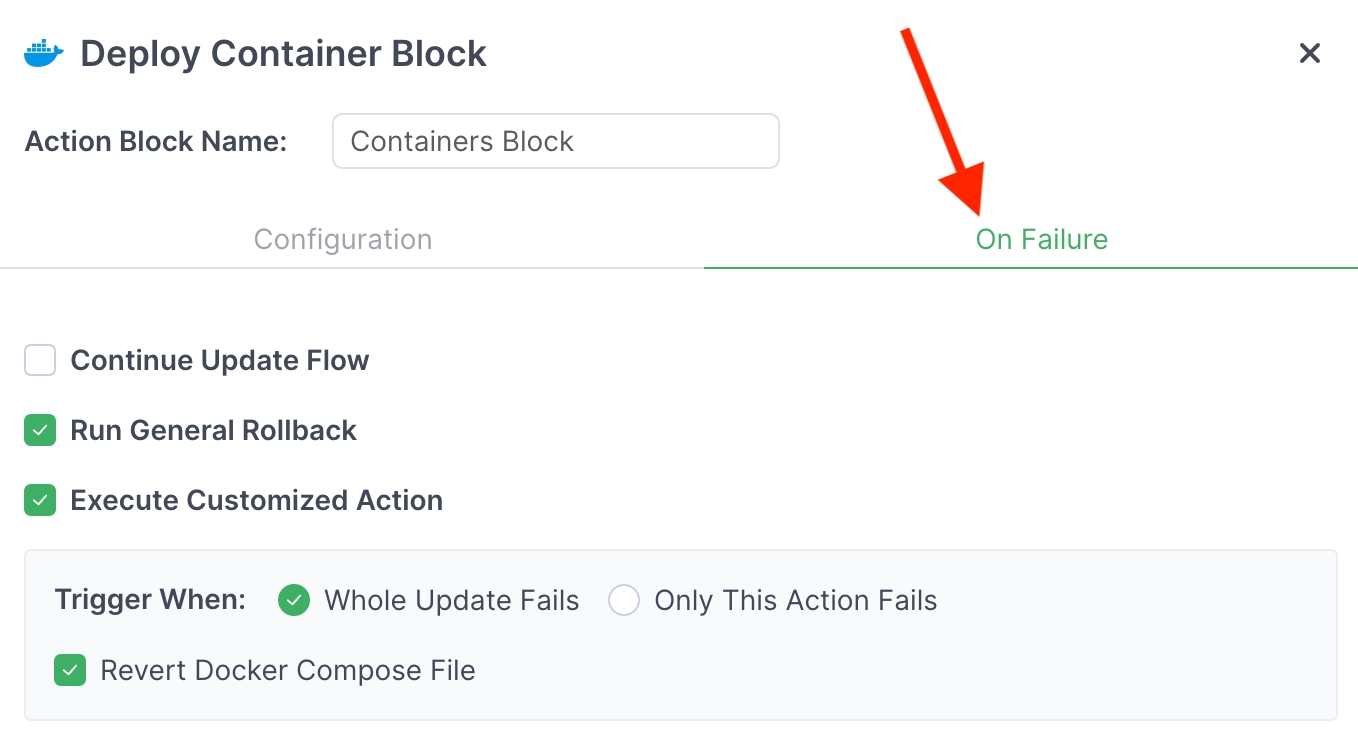Click the 'Action Block Name:' label
Viewport: 1358px width, 742px height.
click(x=156, y=141)
